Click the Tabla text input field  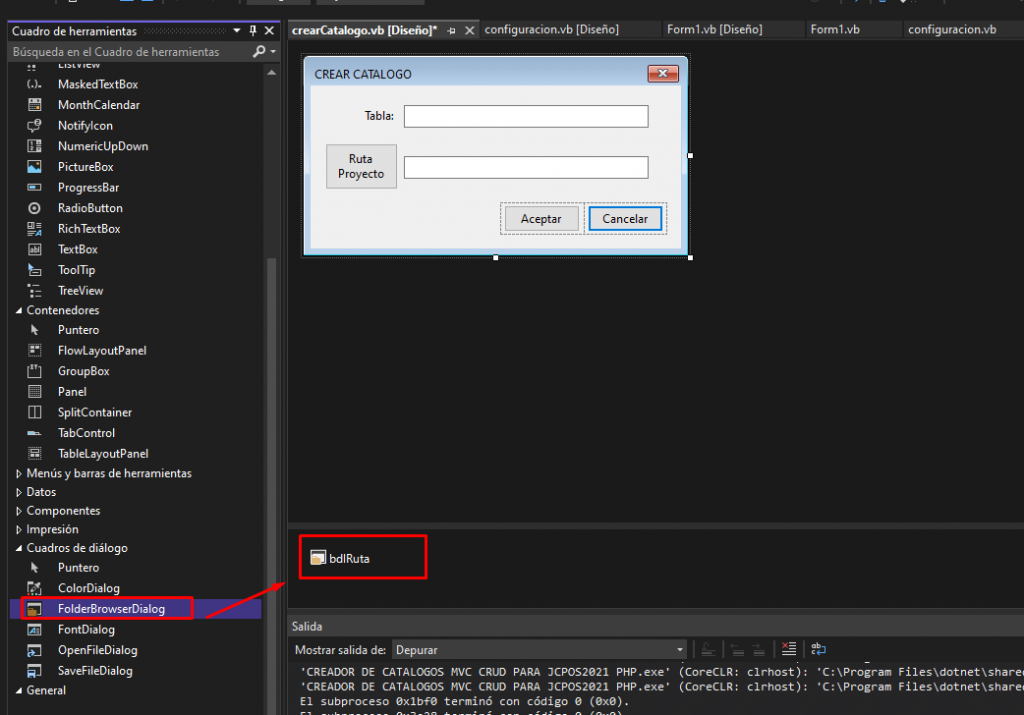tap(526, 117)
